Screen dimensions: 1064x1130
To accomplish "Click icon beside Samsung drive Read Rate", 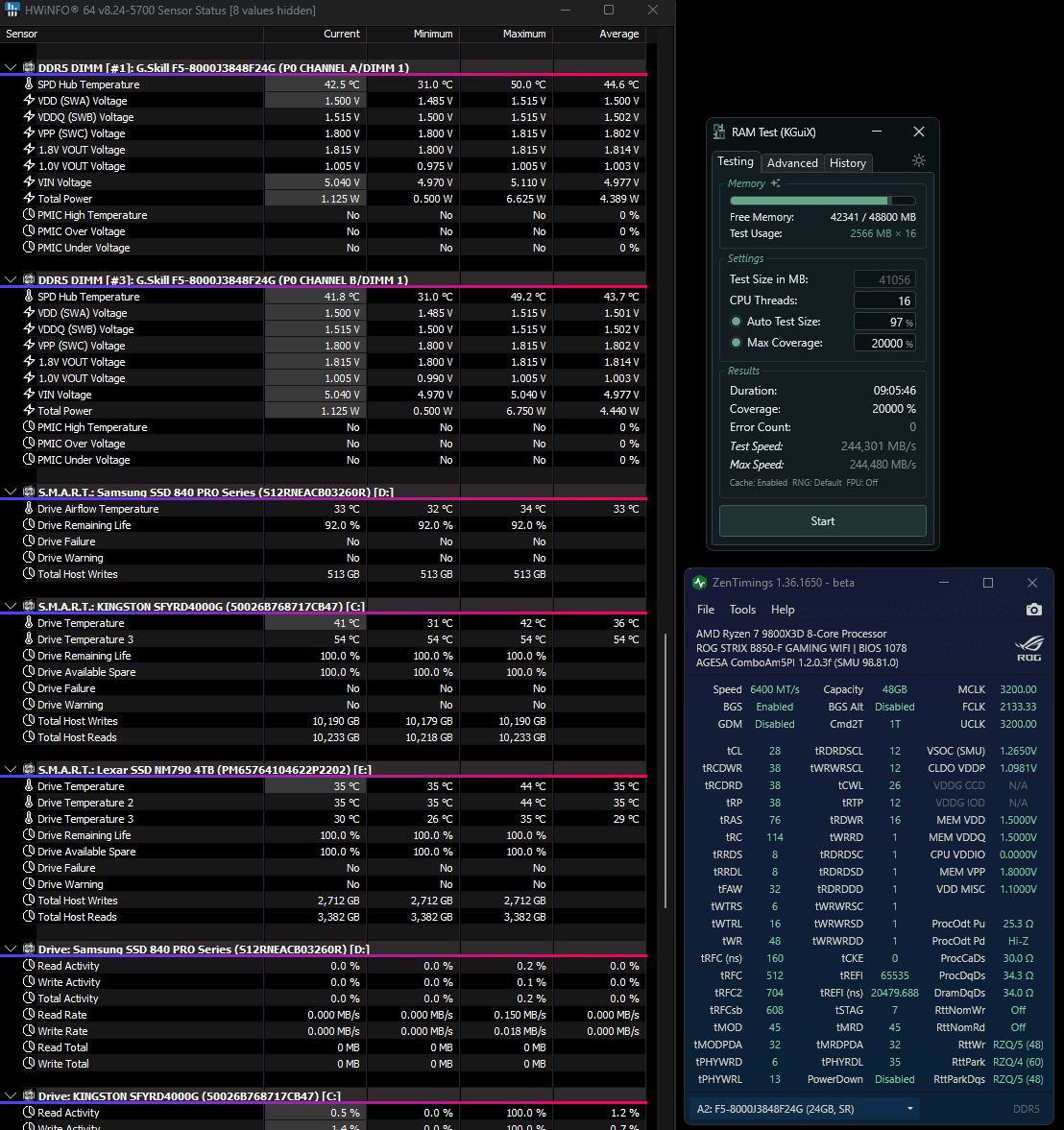I will pos(29,1014).
